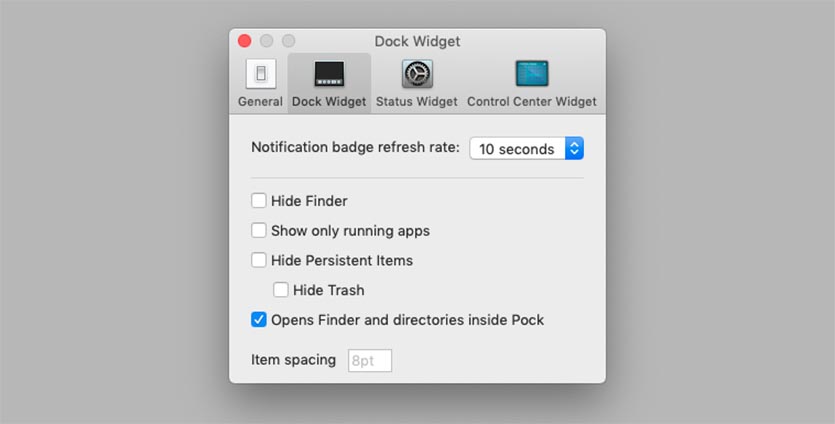Focus the Item spacing 8pt field

370,361
